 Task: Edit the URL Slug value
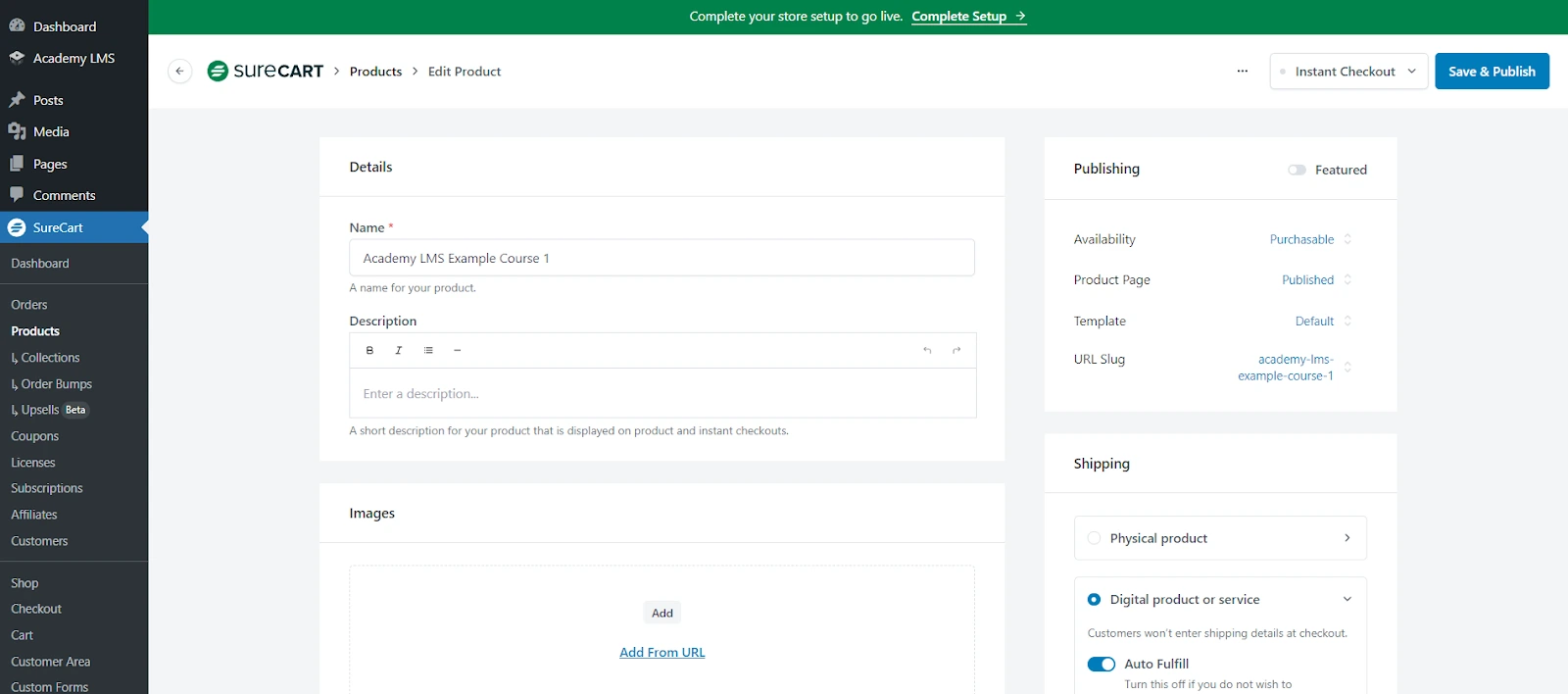1294,368
